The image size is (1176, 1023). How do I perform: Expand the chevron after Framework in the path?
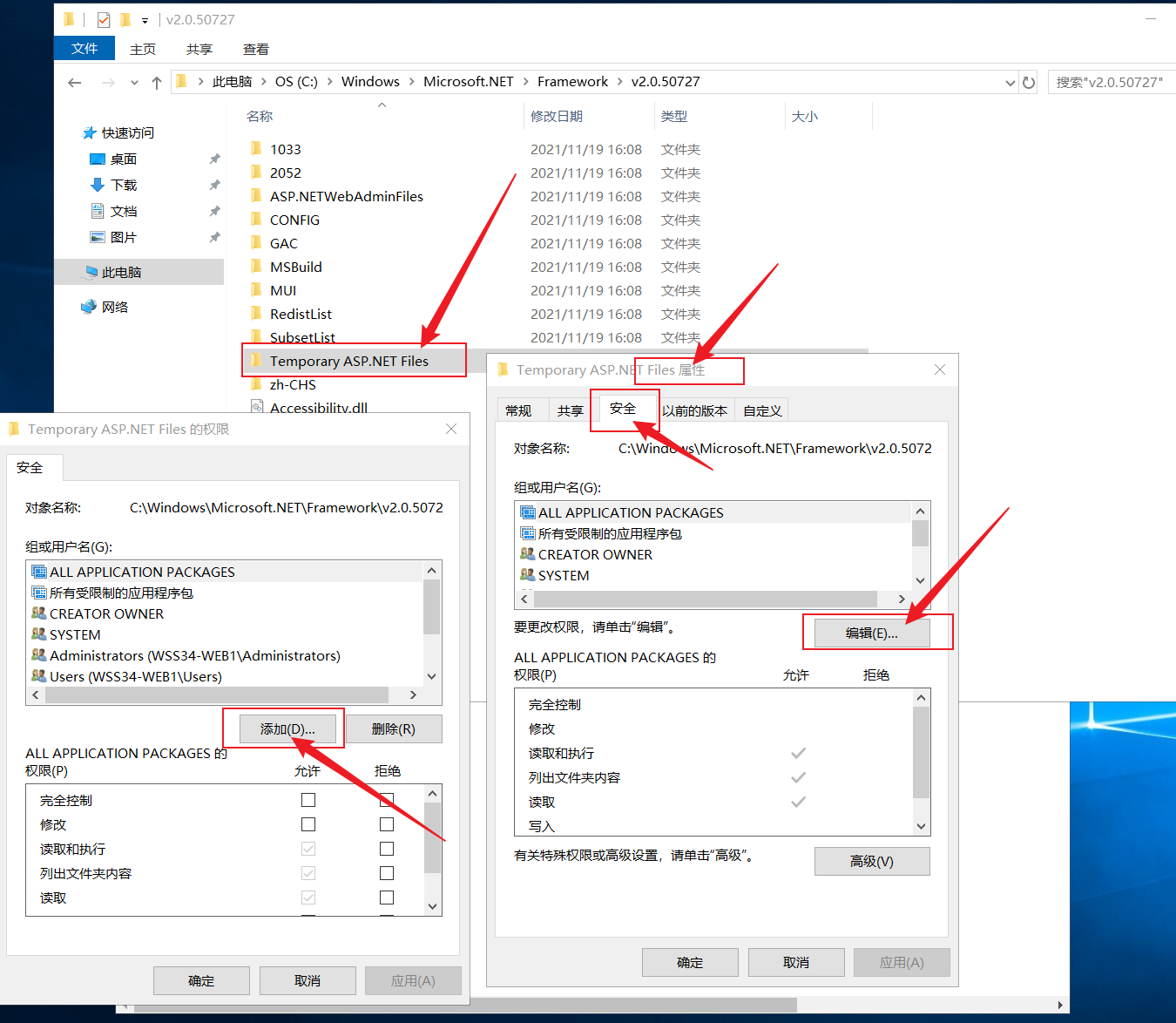tap(620, 82)
